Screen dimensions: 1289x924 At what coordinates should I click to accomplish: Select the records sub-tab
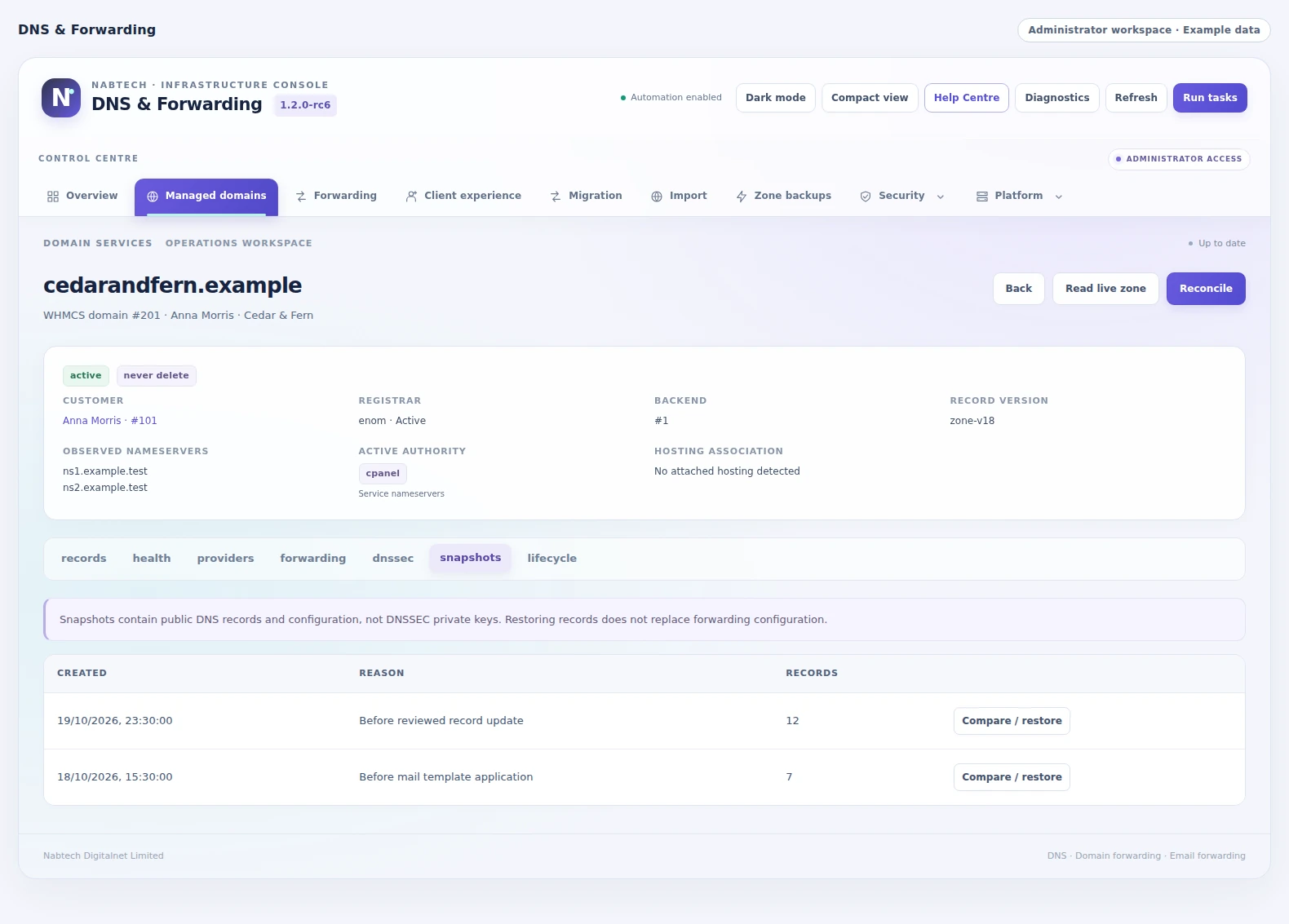click(84, 559)
